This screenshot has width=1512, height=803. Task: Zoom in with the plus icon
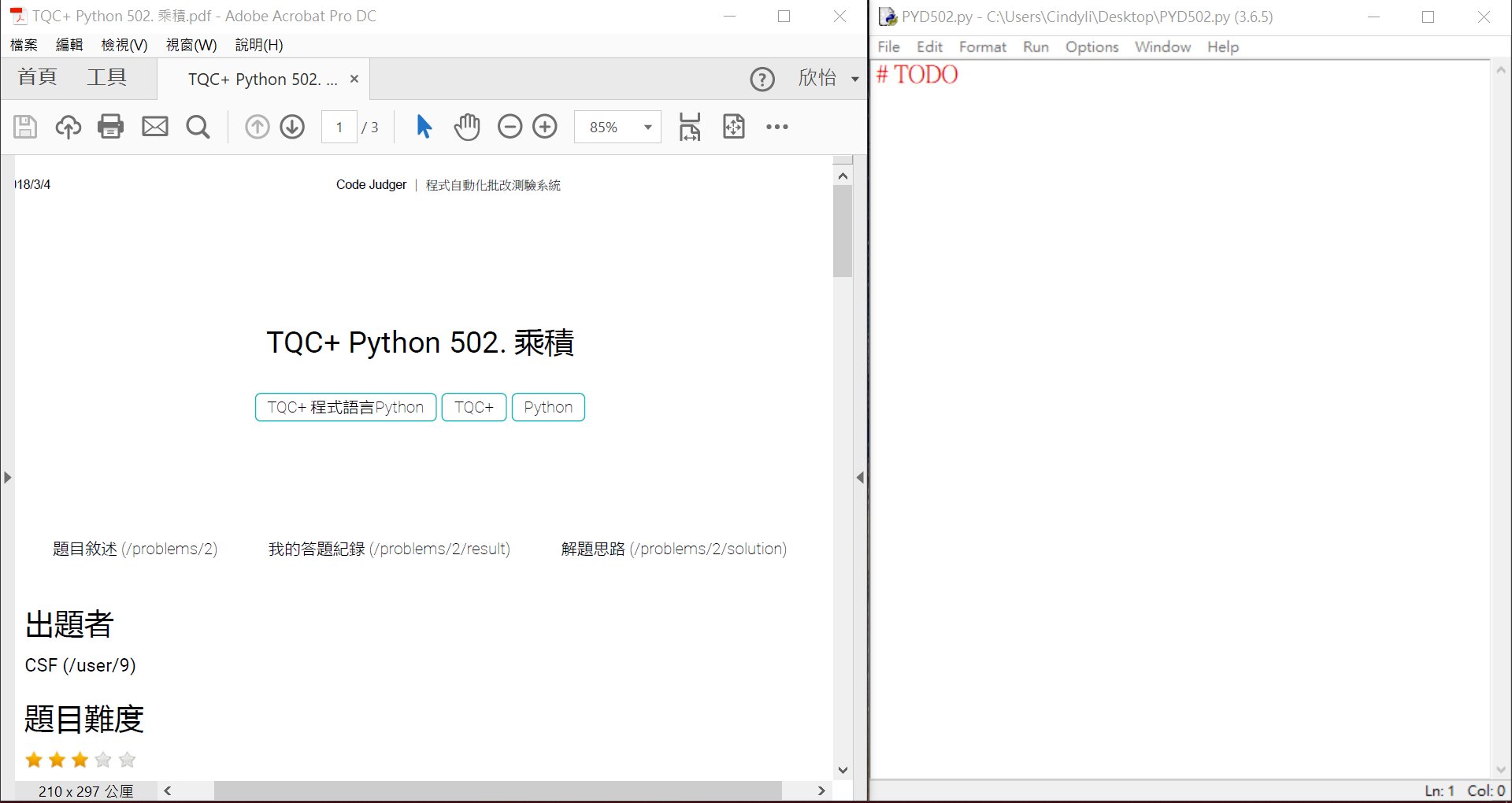pyautogui.click(x=545, y=127)
